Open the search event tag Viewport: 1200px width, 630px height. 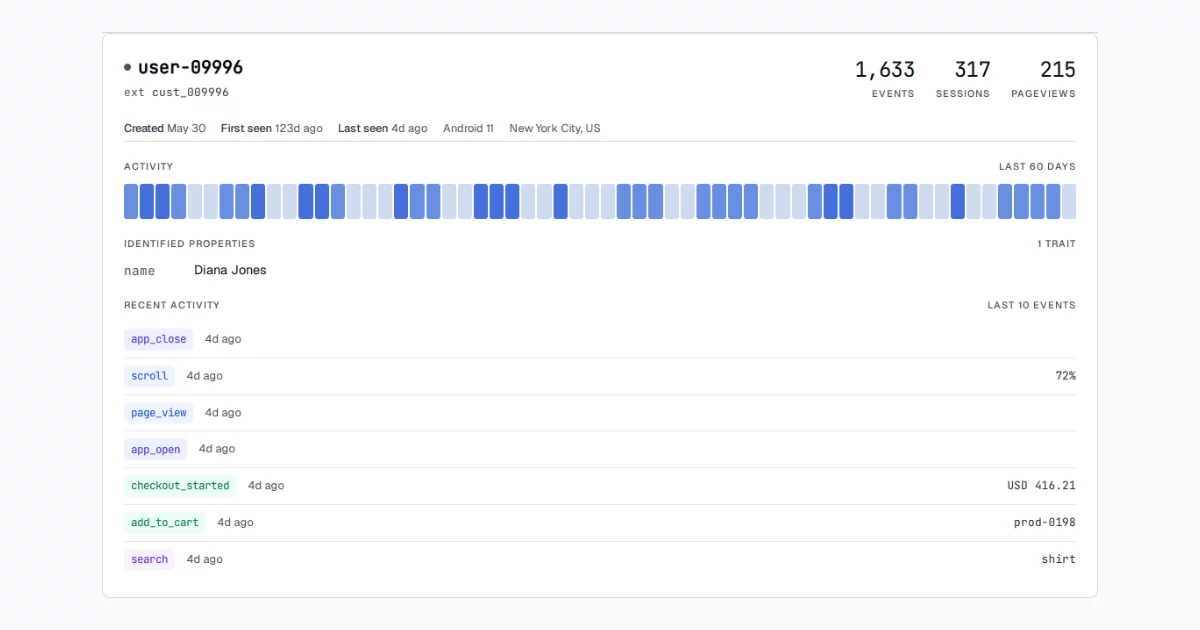pyautogui.click(x=149, y=559)
